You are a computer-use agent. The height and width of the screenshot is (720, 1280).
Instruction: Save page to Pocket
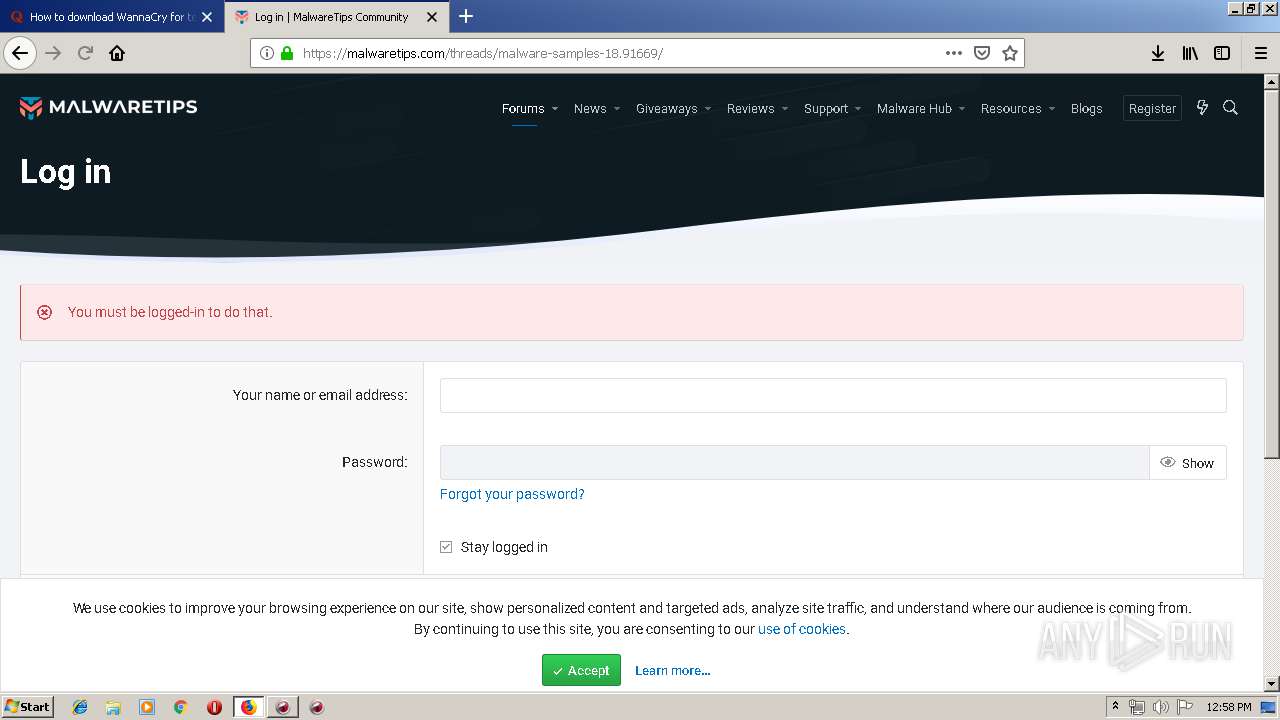[x=982, y=53]
